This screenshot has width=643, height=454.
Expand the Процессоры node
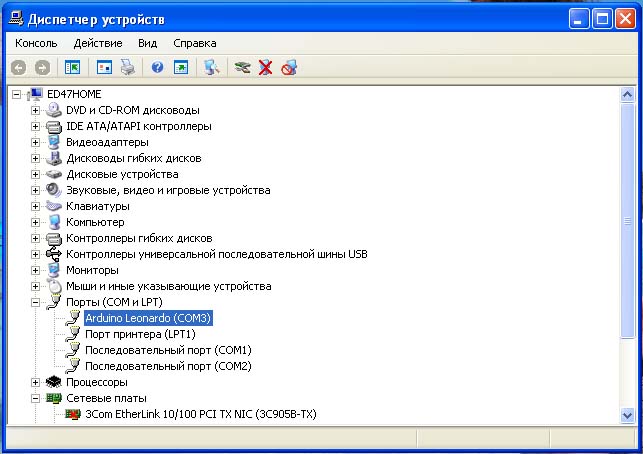[36, 382]
